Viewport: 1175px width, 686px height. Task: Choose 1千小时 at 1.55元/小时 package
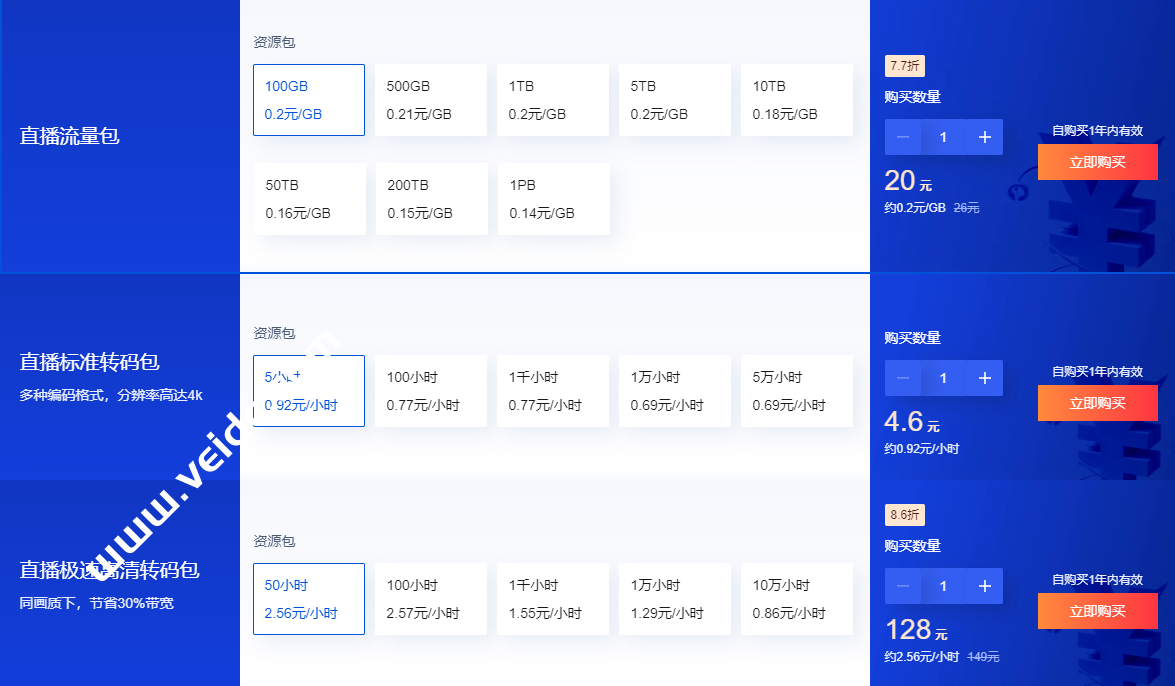pos(553,599)
